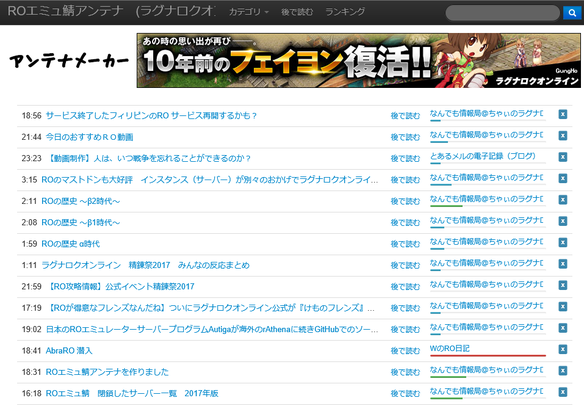Click the green bar on the 18:31 row
This screenshot has width=584, height=406.
click(x=448, y=377)
